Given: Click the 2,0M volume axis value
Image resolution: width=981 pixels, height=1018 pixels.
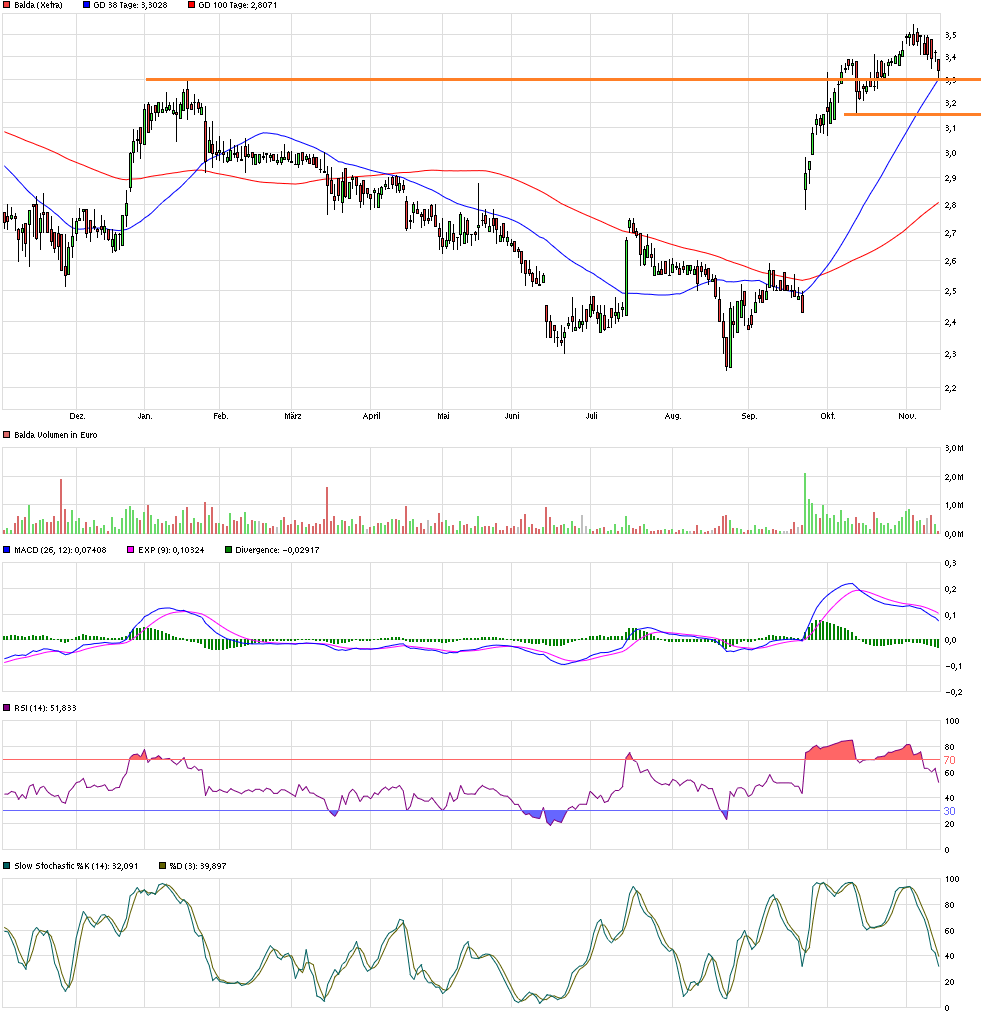Looking at the screenshot, I should [954, 477].
